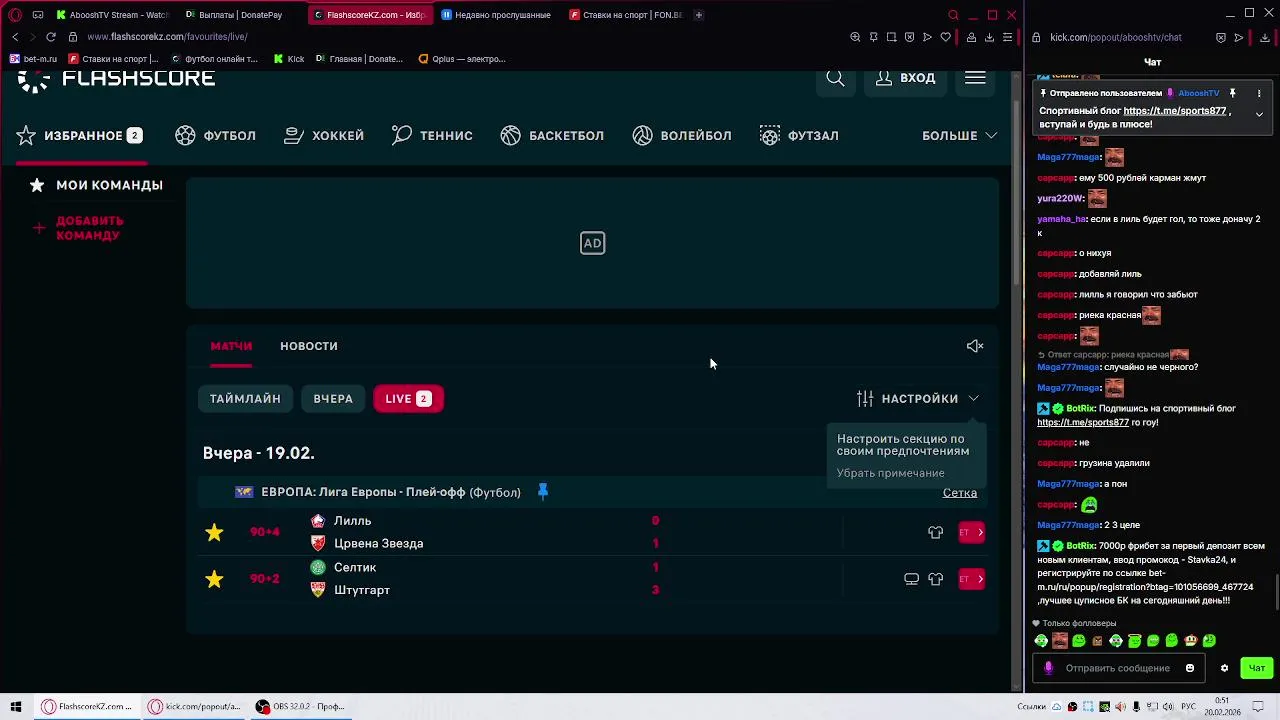Select the ВЧЕРА filter
This screenshot has height=720, width=1280.
(x=333, y=399)
